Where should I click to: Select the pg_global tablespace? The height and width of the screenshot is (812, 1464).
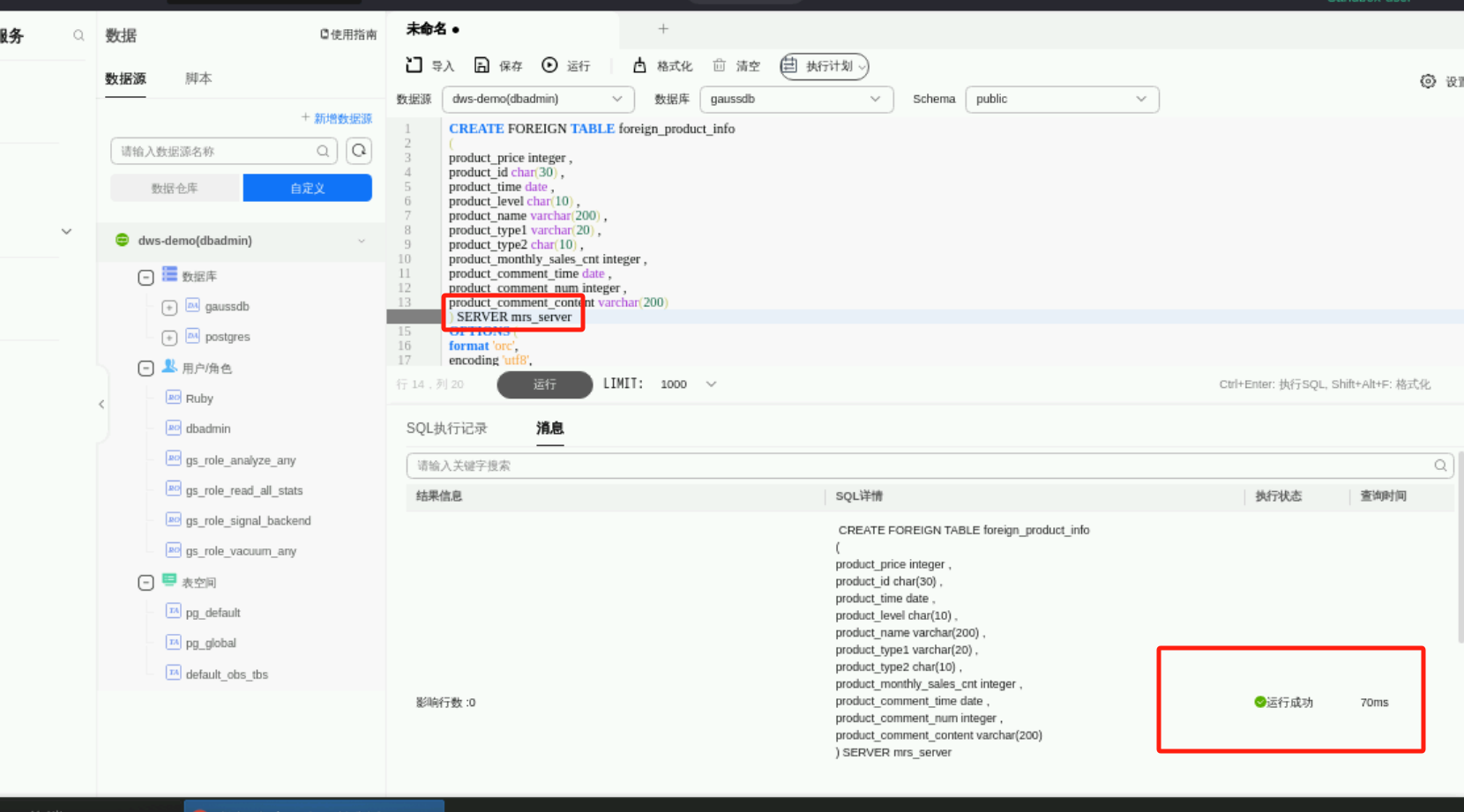(x=211, y=644)
